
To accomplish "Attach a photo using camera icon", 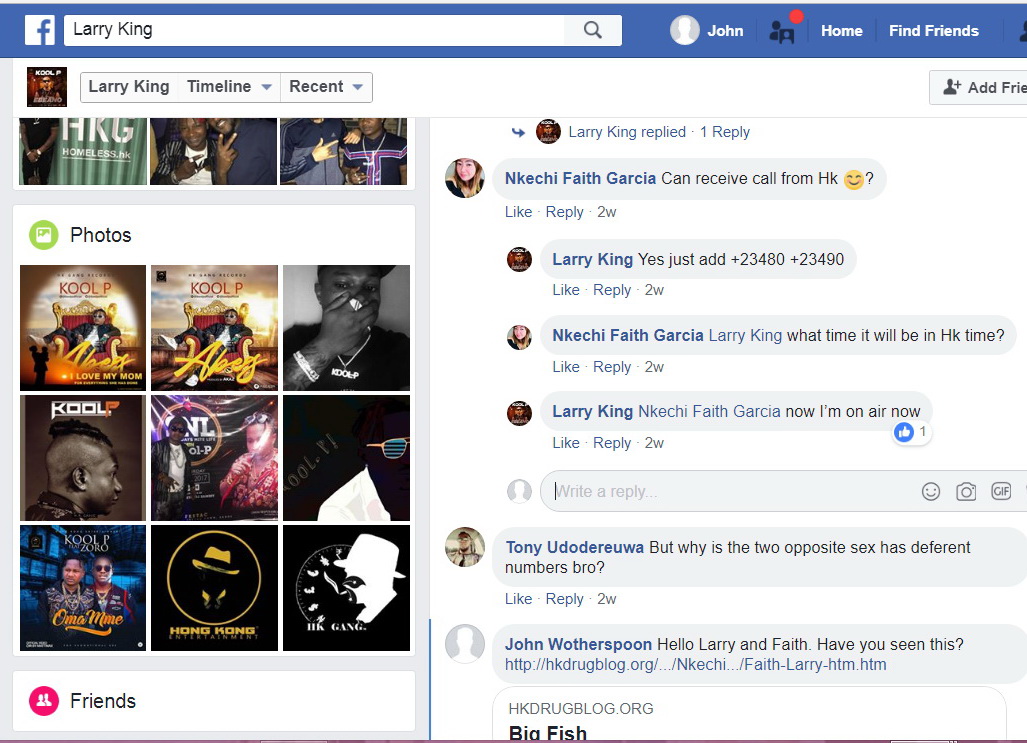I will click(x=966, y=491).
